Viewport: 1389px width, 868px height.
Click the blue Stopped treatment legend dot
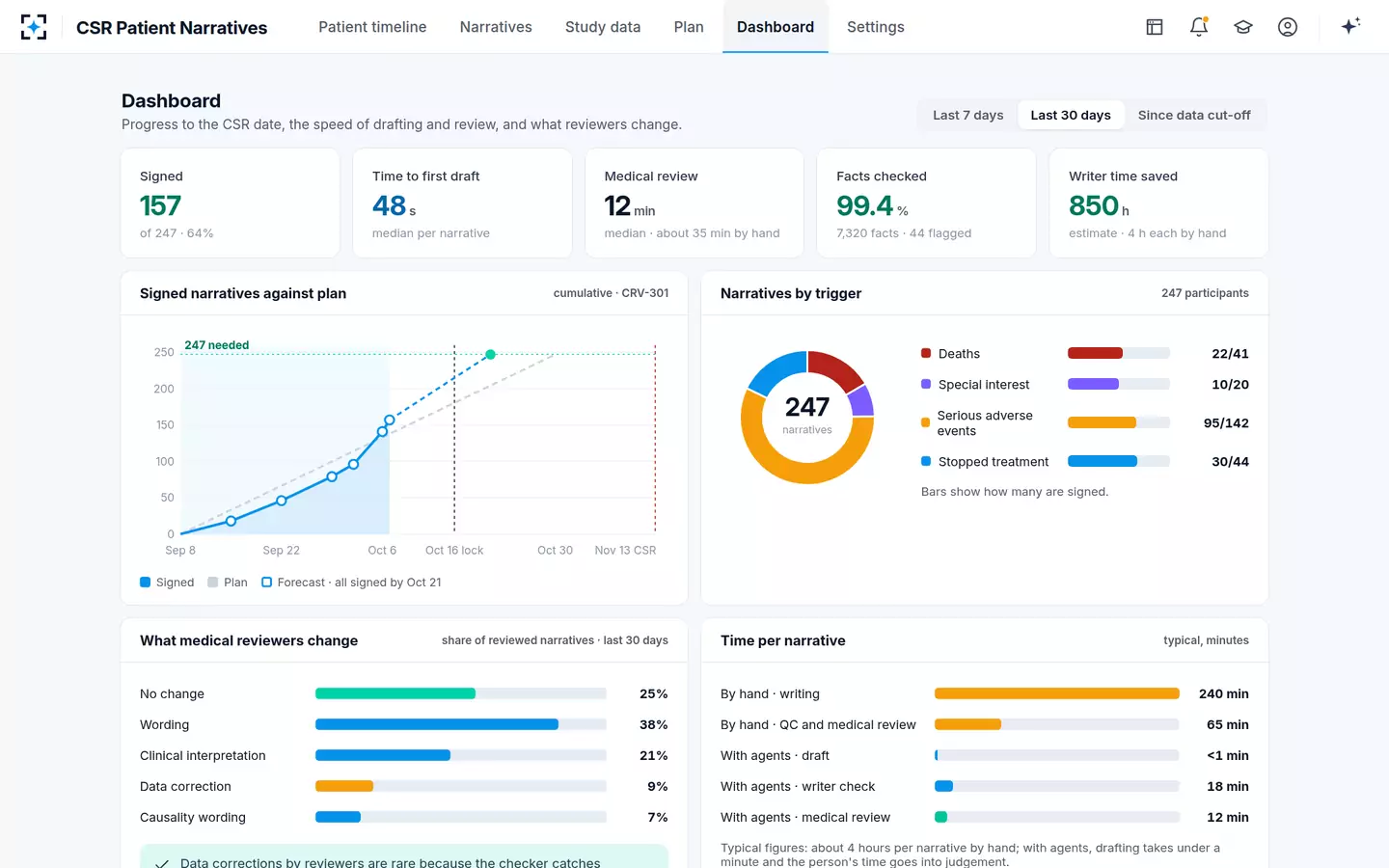(x=926, y=462)
